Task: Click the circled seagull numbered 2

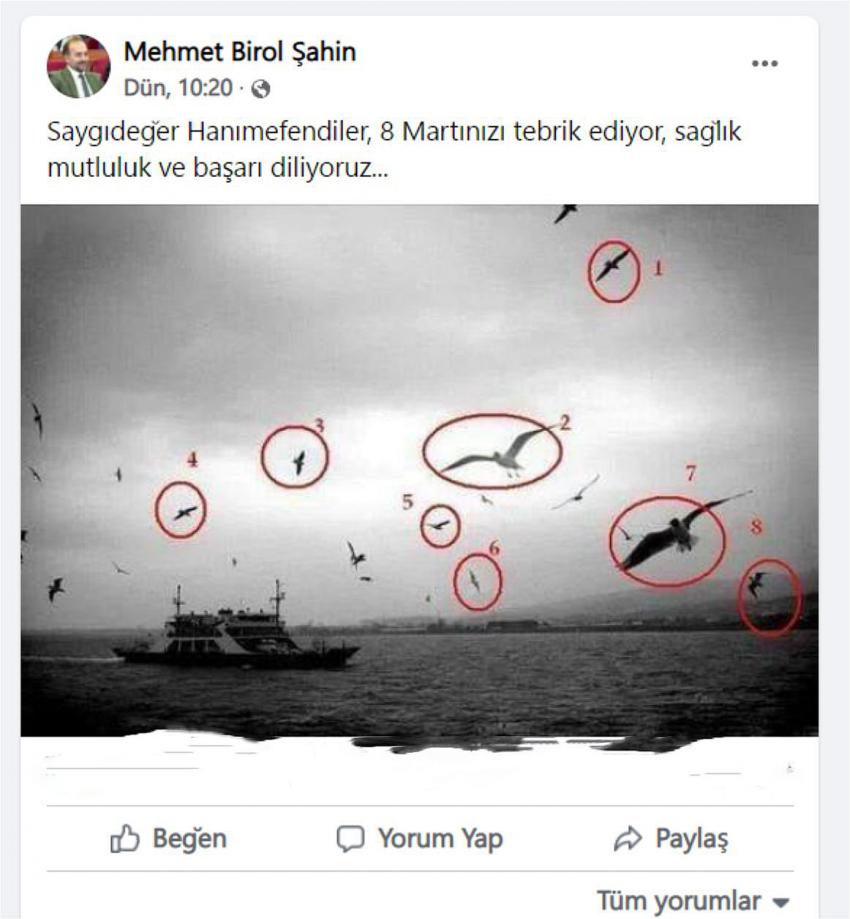Action: coord(492,451)
